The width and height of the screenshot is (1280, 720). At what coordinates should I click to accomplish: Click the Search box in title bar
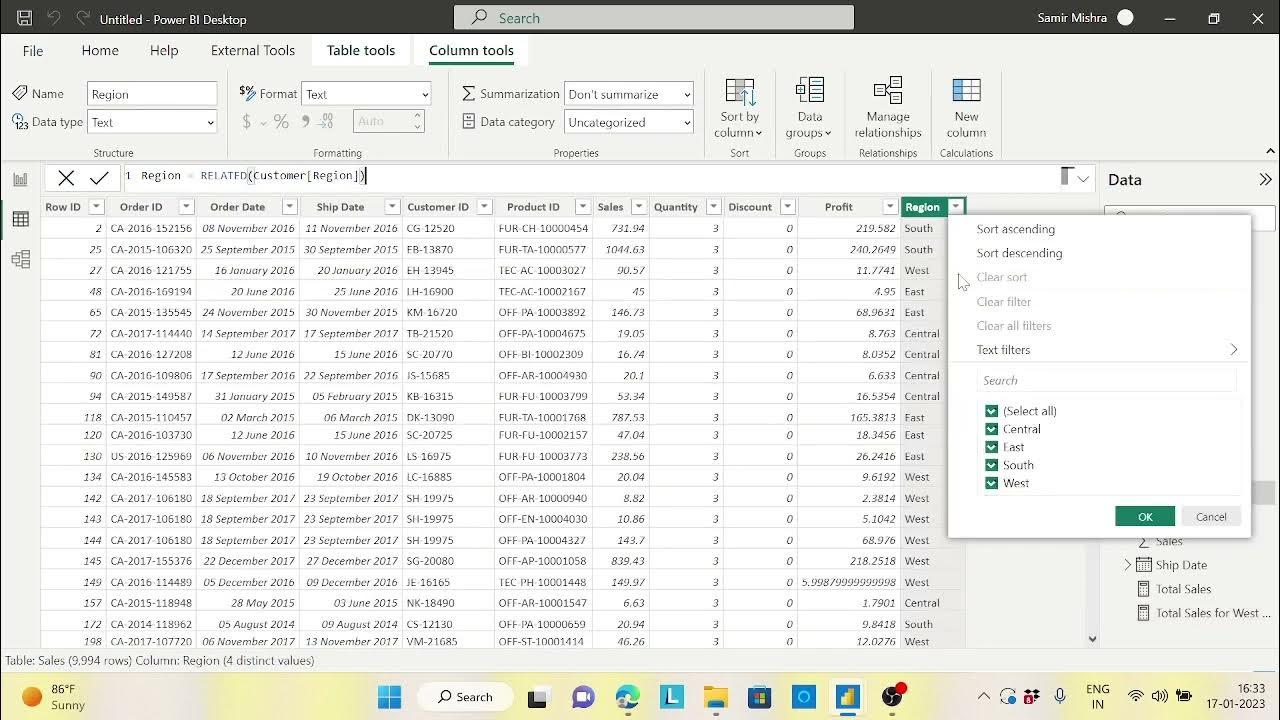pyautogui.click(x=654, y=18)
